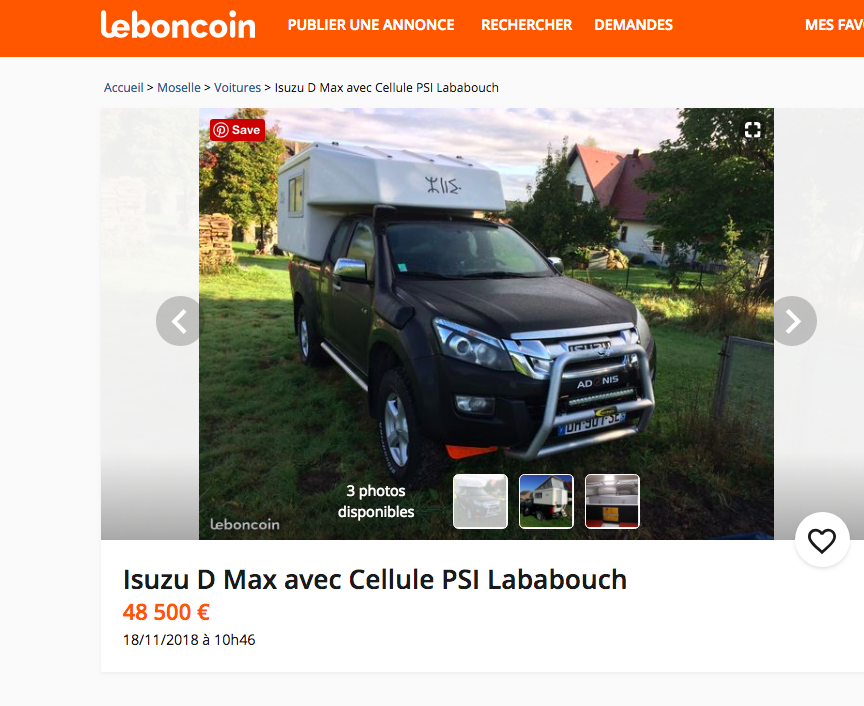Add listing to favorites with heart icon
The image size is (864, 706).
coord(822,540)
